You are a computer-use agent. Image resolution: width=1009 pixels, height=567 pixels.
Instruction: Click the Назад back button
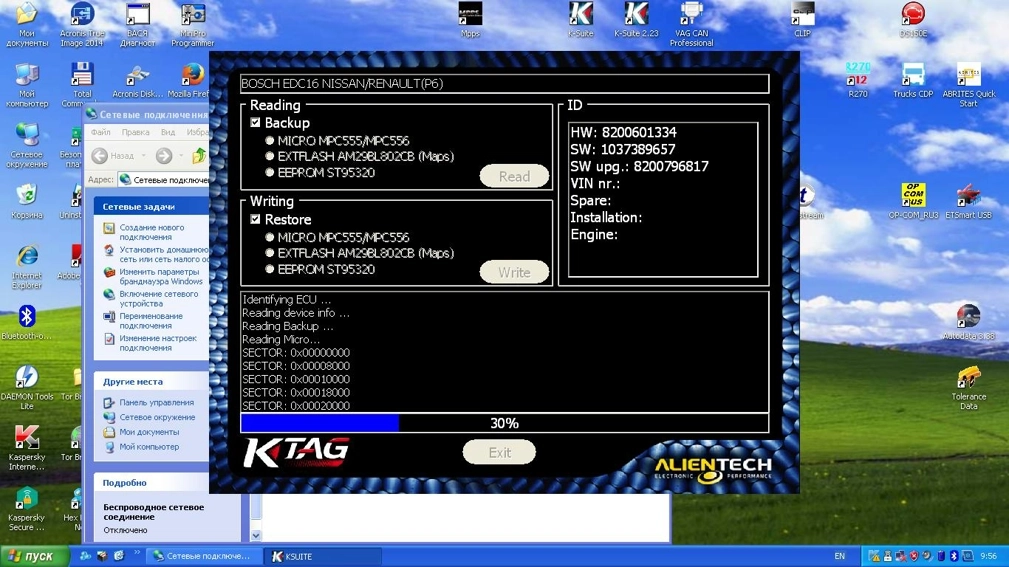click(113, 156)
